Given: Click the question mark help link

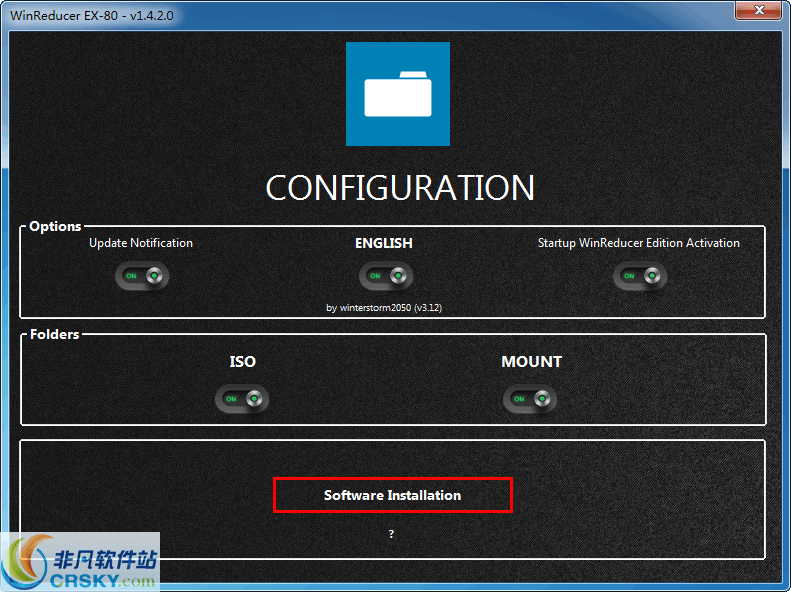Looking at the screenshot, I should point(391,534).
